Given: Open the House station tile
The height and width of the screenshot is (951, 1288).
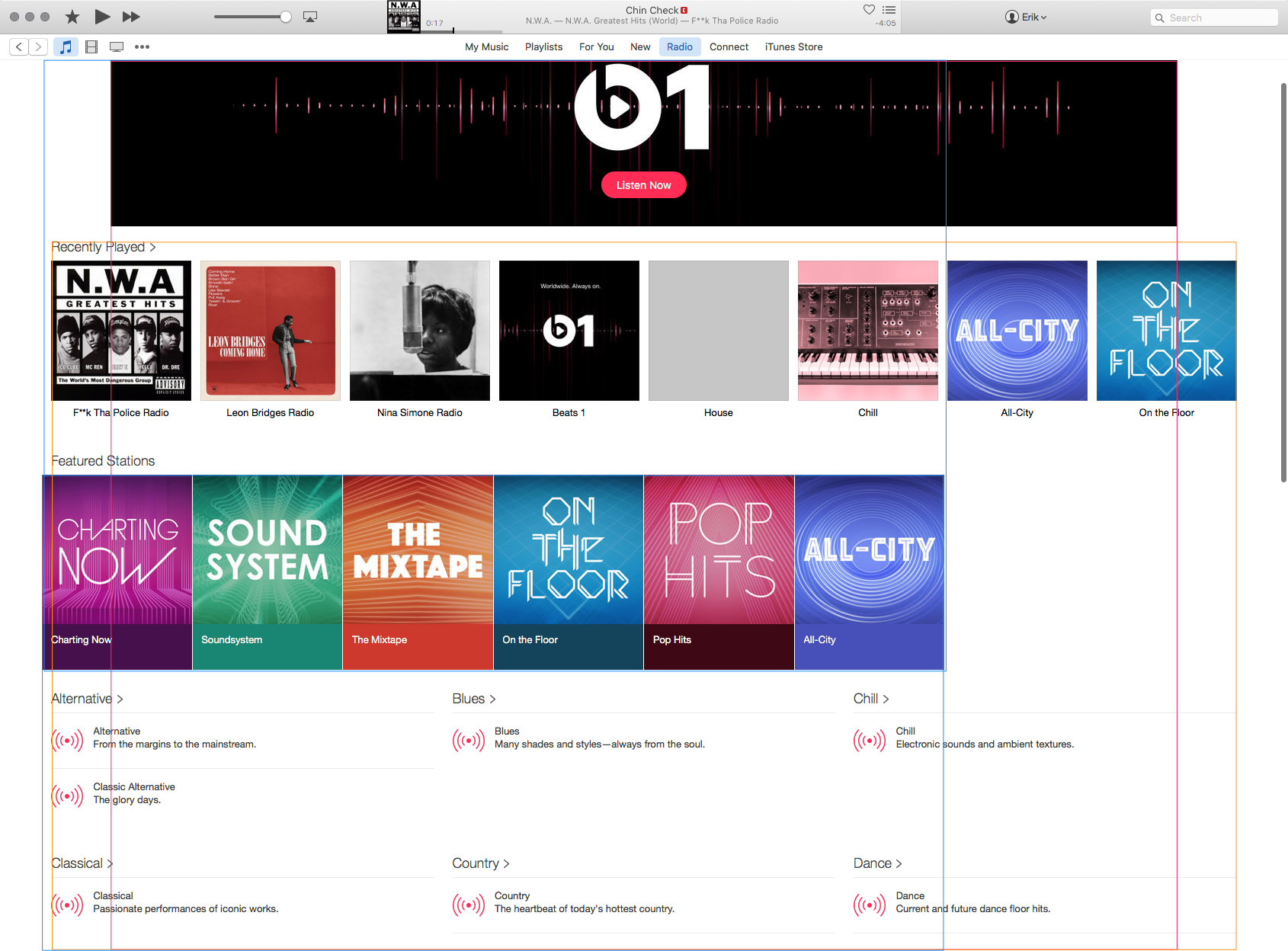Looking at the screenshot, I should tap(719, 331).
